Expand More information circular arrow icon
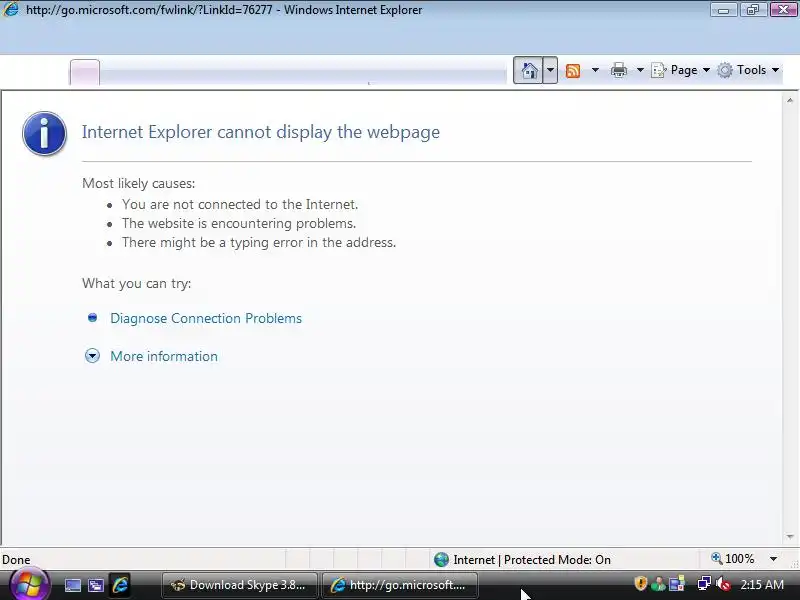Screen dimensions: 800x600 point(92,356)
